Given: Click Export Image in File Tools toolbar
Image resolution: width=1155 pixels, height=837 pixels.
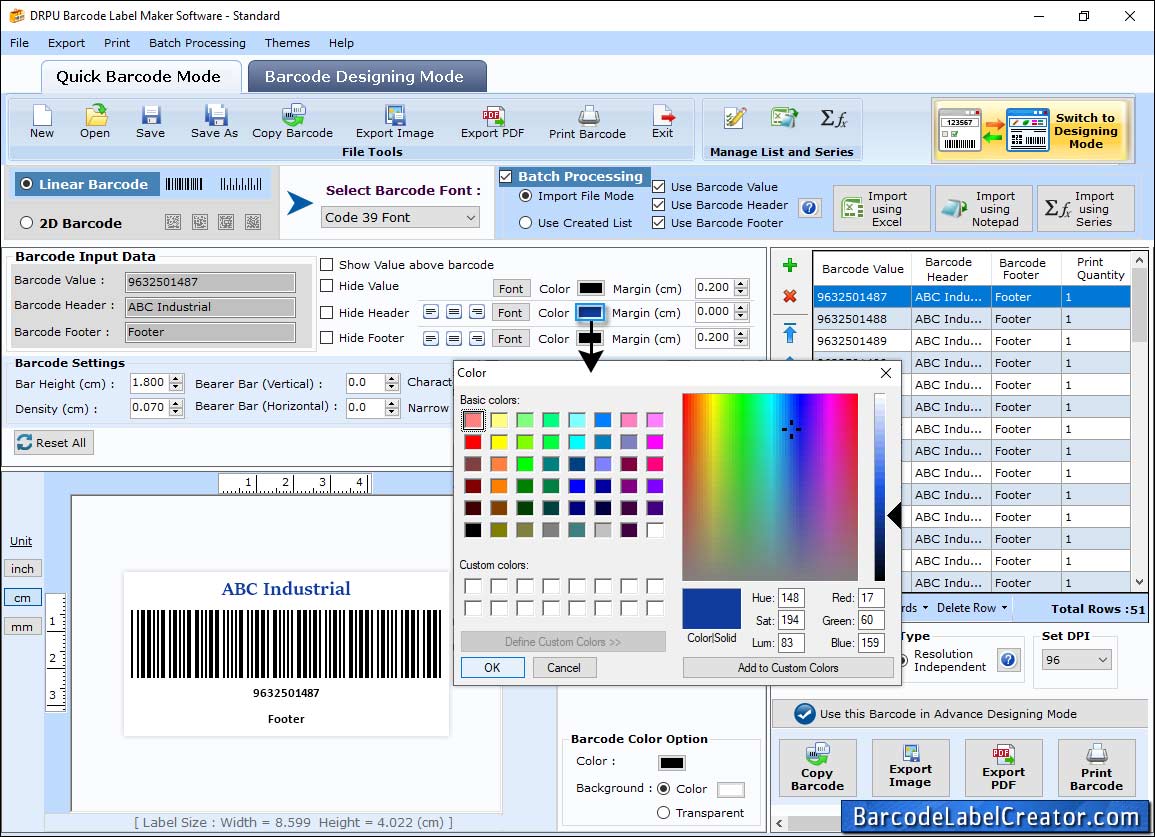Looking at the screenshot, I should coord(395,122).
